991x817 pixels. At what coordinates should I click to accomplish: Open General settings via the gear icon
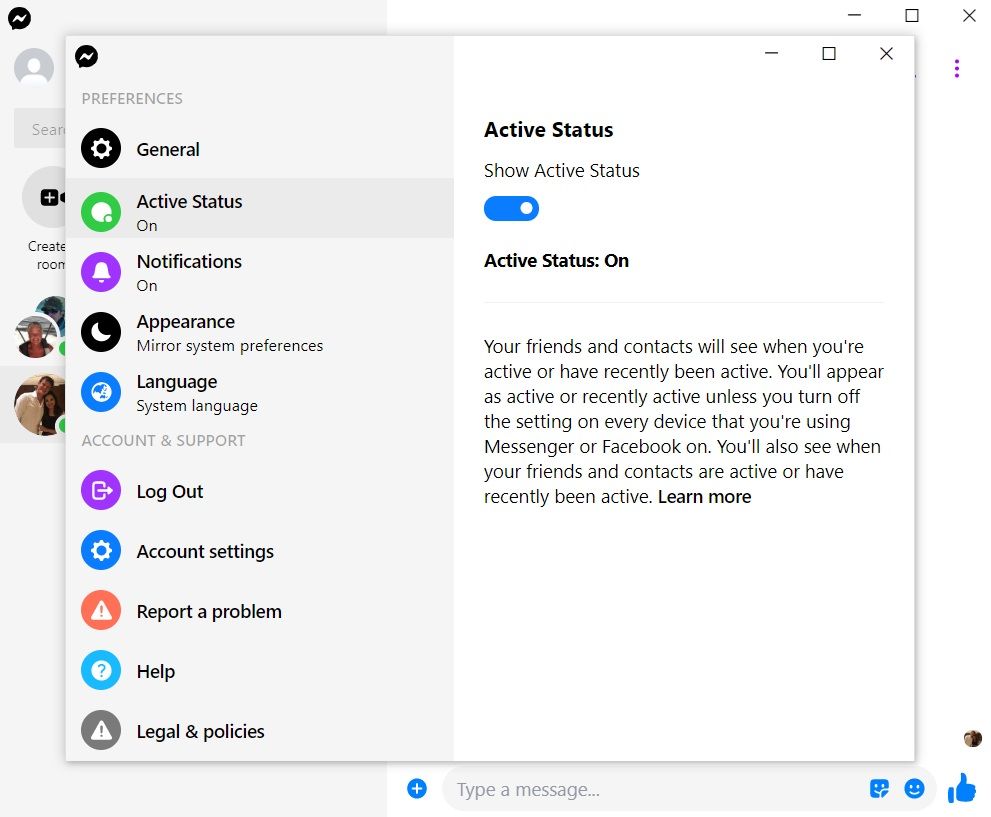pos(101,148)
